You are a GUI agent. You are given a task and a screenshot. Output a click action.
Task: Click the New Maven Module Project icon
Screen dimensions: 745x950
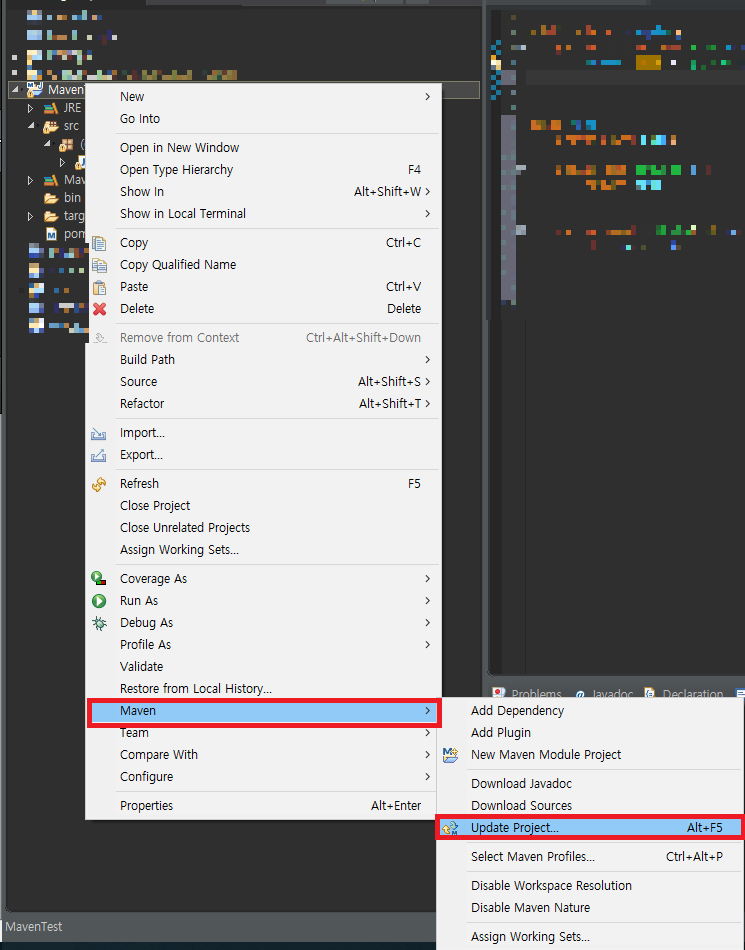450,755
